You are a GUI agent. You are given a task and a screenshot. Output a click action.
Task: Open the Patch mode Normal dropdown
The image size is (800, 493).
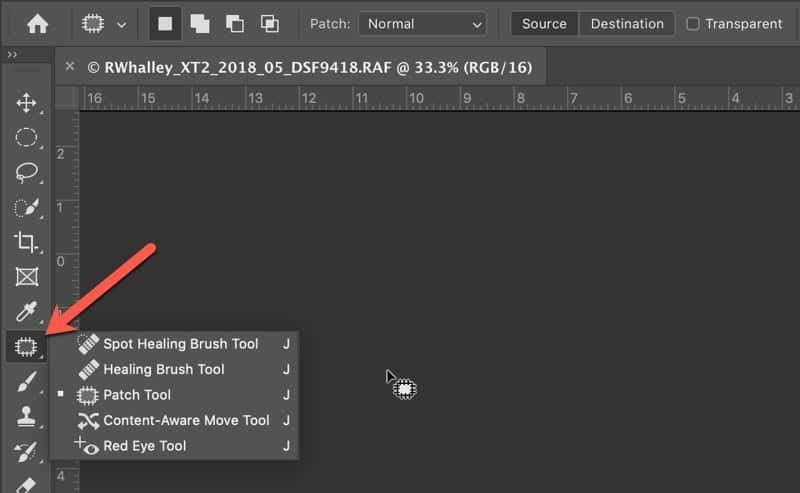422,24
